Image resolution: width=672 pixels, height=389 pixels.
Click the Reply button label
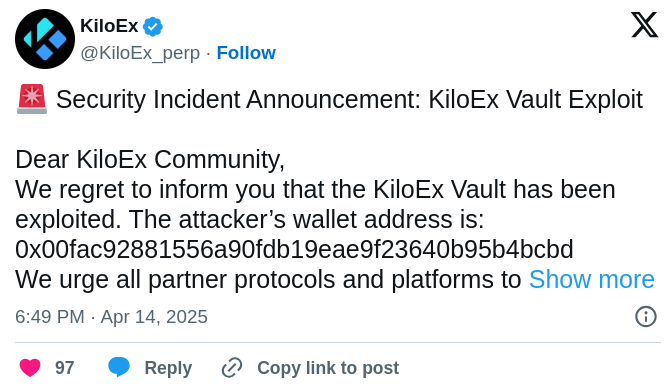[168, 368]
